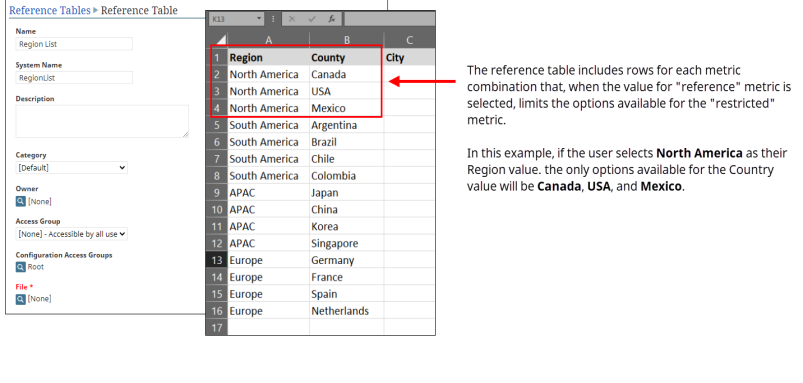803x383 pixels.
Task: Click the China cell
Action: click(347, 209)
